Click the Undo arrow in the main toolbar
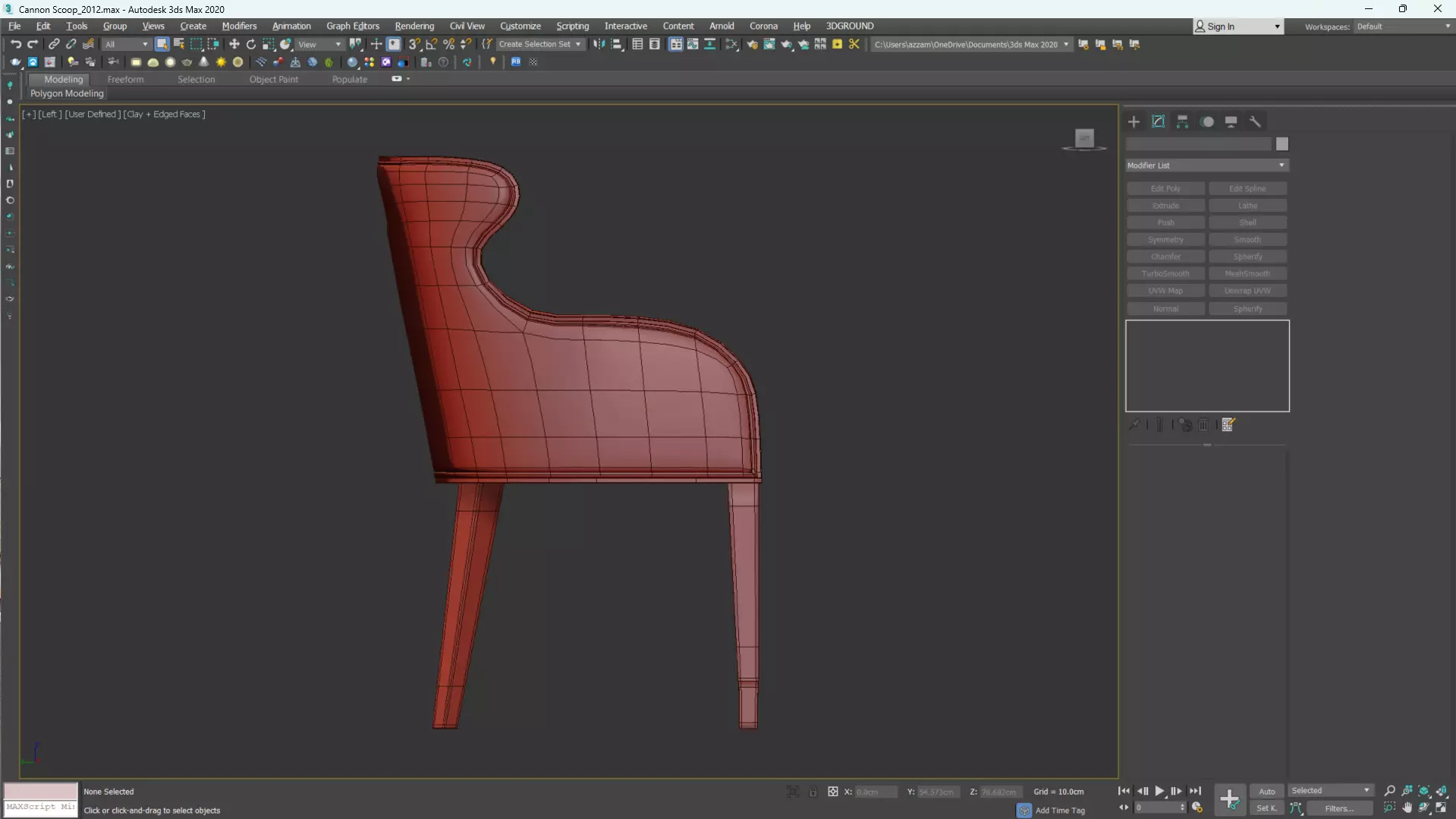This screenshot has width=1456, height=819. click(x=16, y=44)
